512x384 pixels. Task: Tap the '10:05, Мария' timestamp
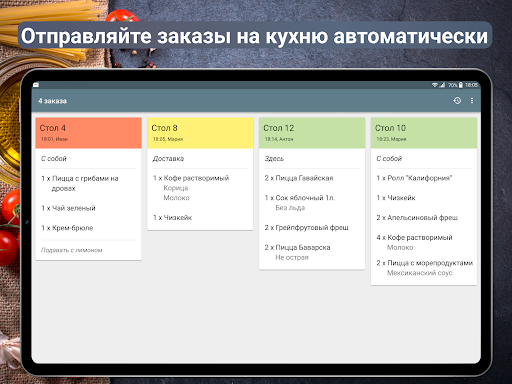[x=168, y=139]
